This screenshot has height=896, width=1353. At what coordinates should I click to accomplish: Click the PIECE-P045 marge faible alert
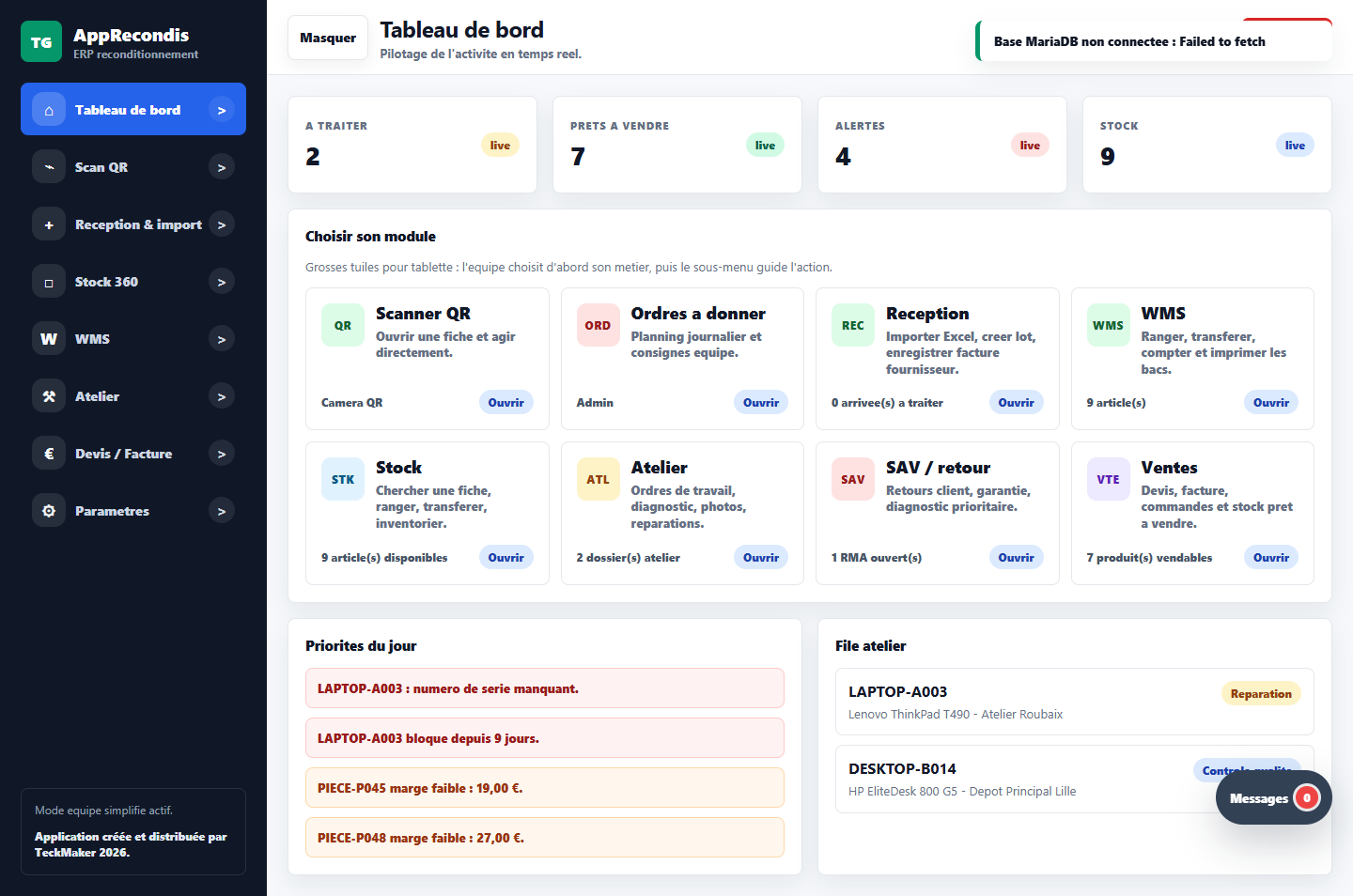[545, 788]
